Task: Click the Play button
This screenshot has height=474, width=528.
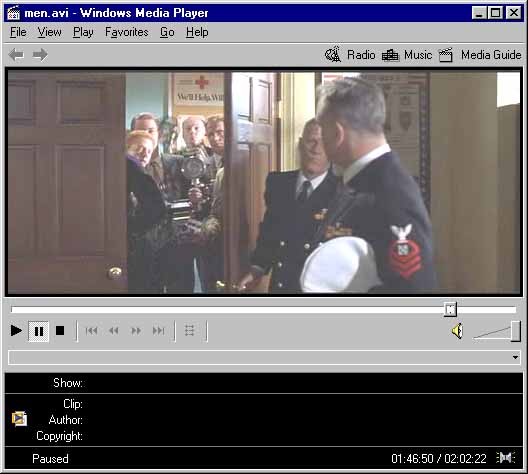Action: click(16, 331)
